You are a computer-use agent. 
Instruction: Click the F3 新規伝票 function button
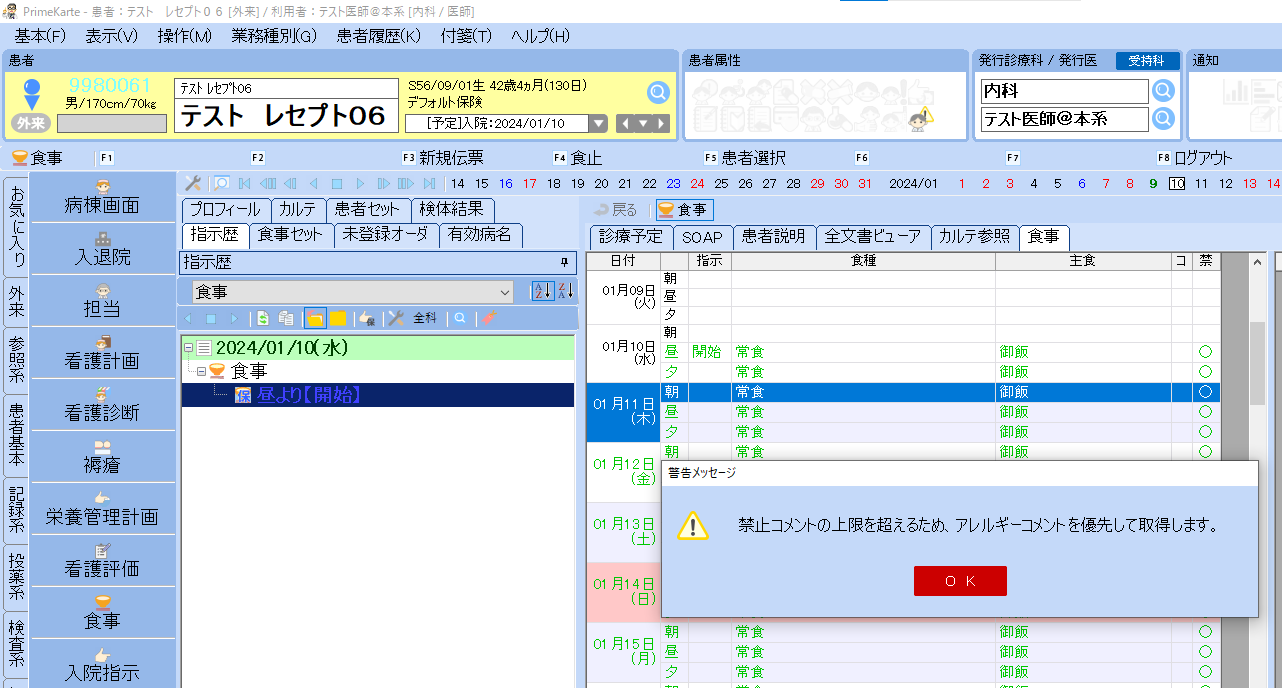[x=443, y=158]
